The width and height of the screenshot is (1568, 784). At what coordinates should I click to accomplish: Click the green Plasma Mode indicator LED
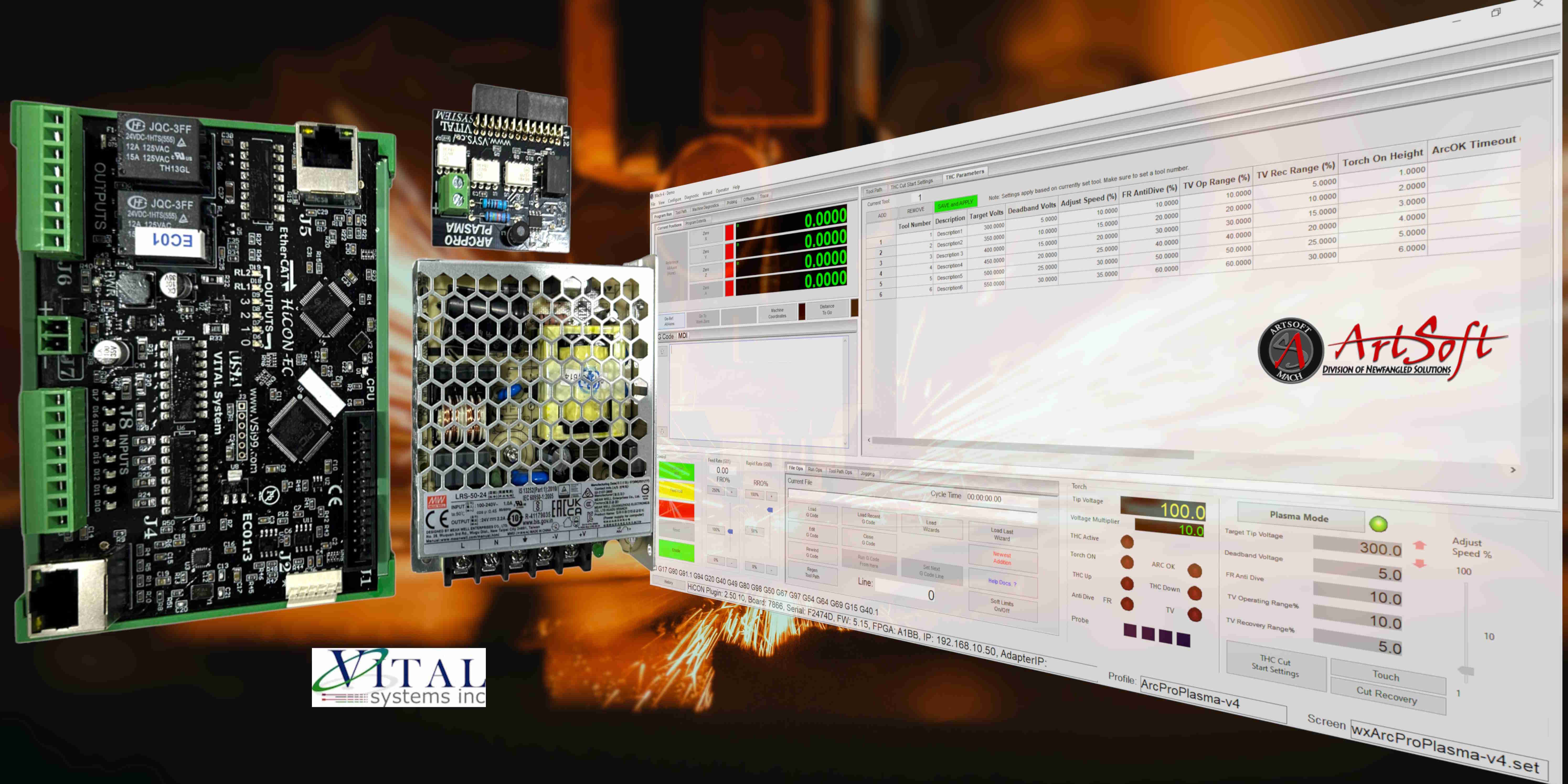[1378, 523]
